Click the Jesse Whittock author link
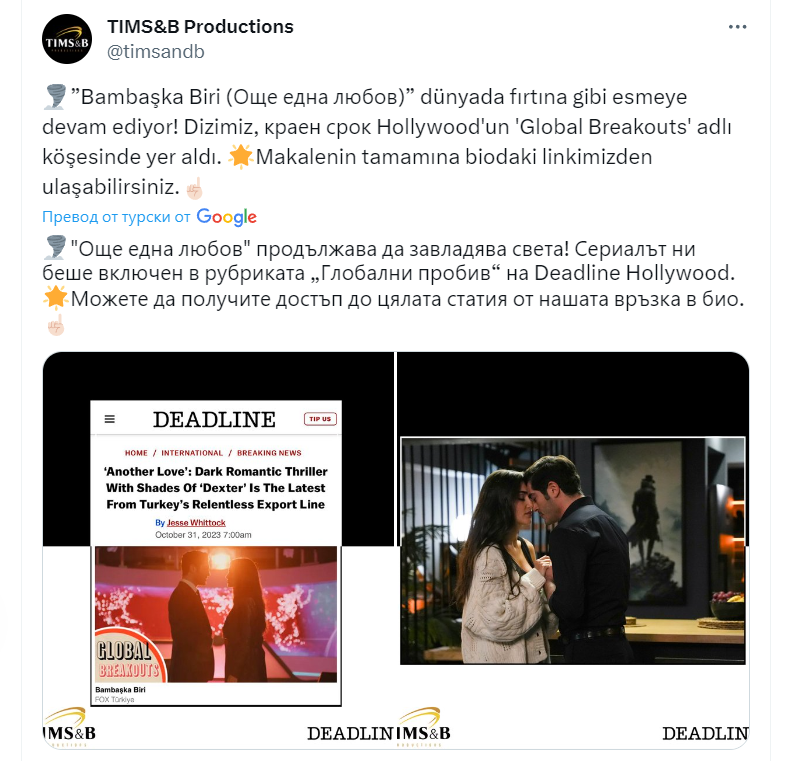This screenshot has width=790, height=761. click(x=196, y=523)
